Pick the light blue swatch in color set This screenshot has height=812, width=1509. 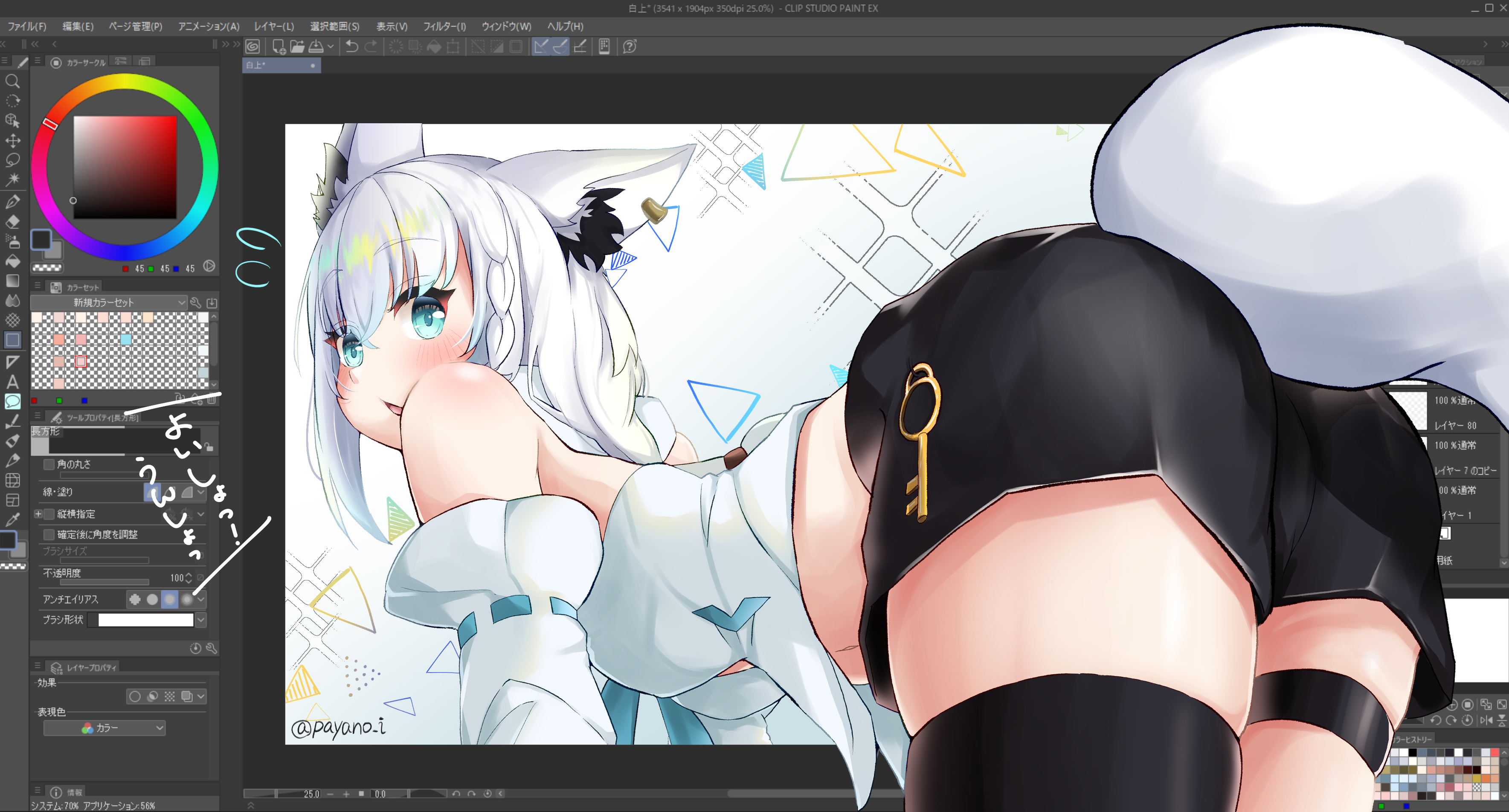point(126,340)
